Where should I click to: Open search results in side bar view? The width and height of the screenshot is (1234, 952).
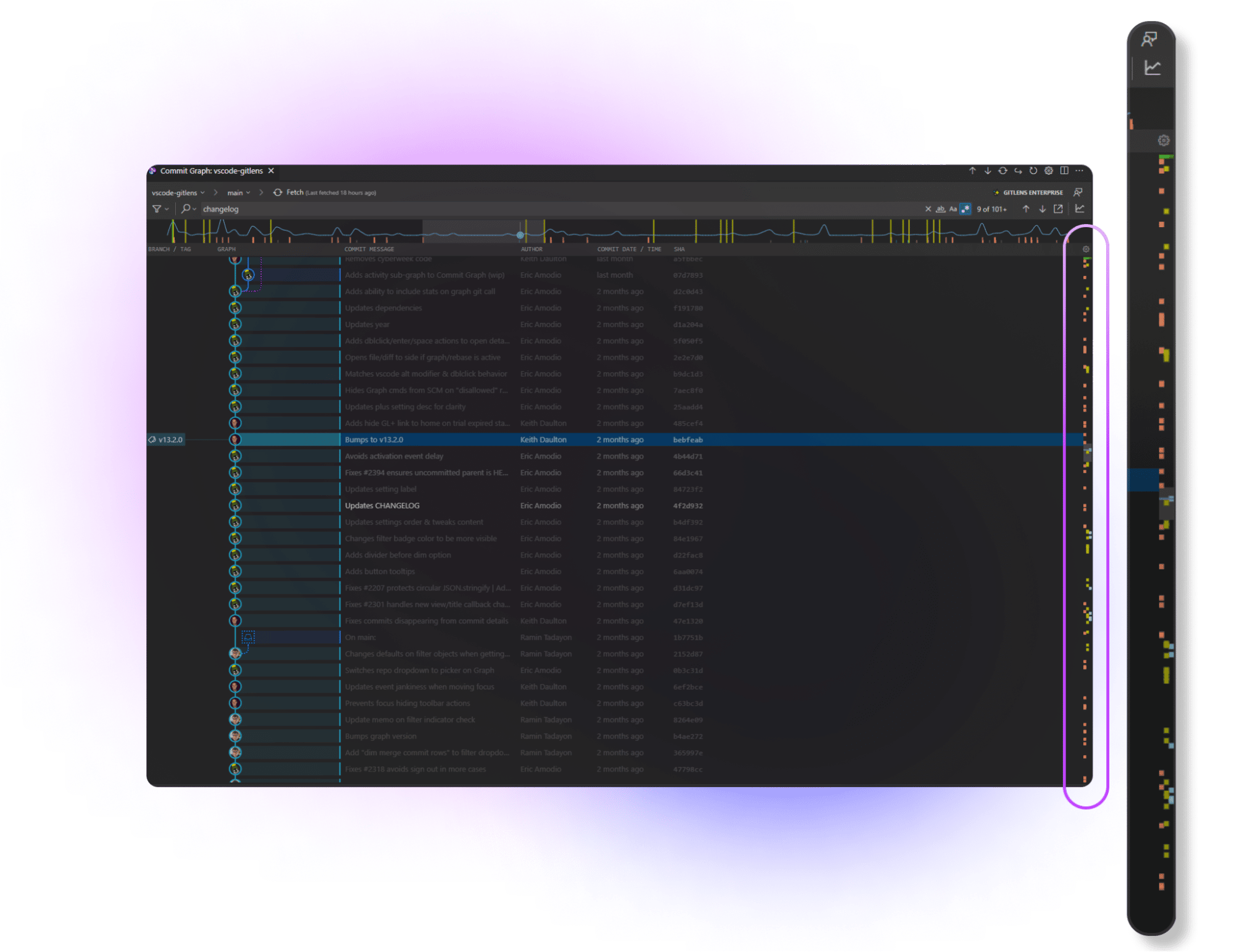click(x=1058, y=209)
